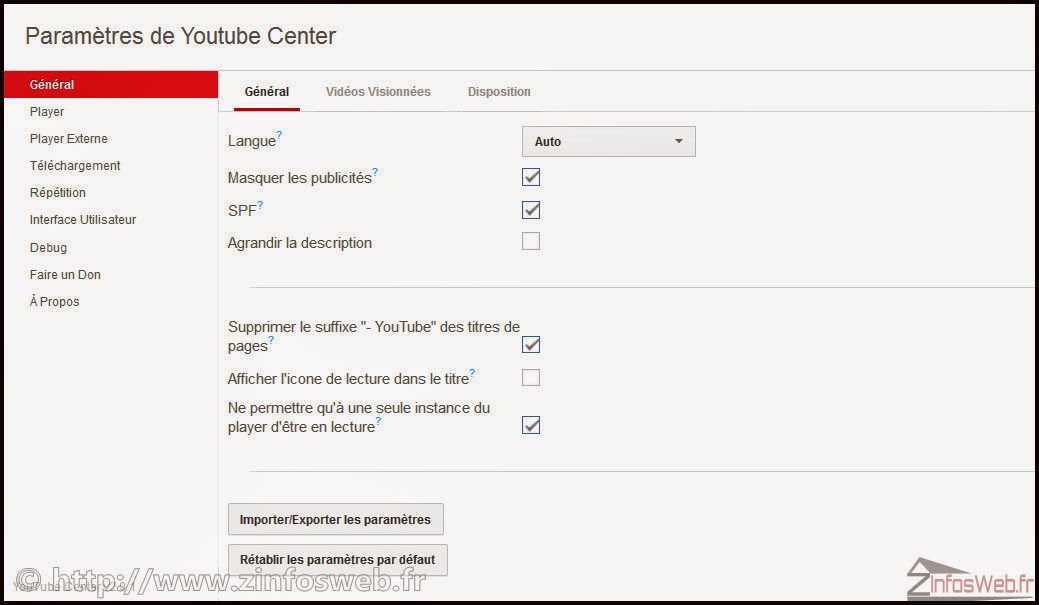Screen dimensions: 1039x605
Task: Click help icon on YouTube suffix option
Action: tap(270, 341)
